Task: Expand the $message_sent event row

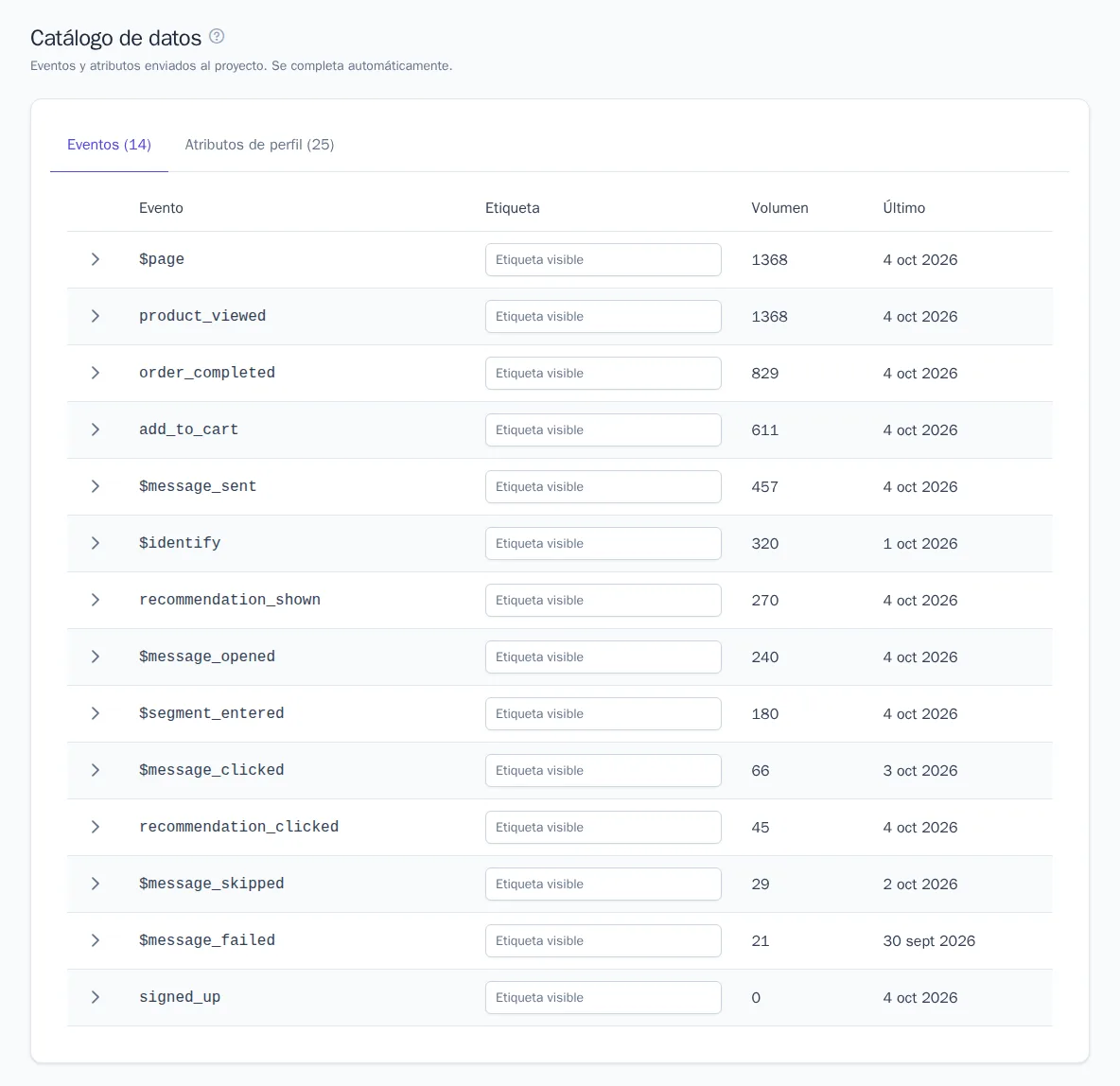Action: 95,486
